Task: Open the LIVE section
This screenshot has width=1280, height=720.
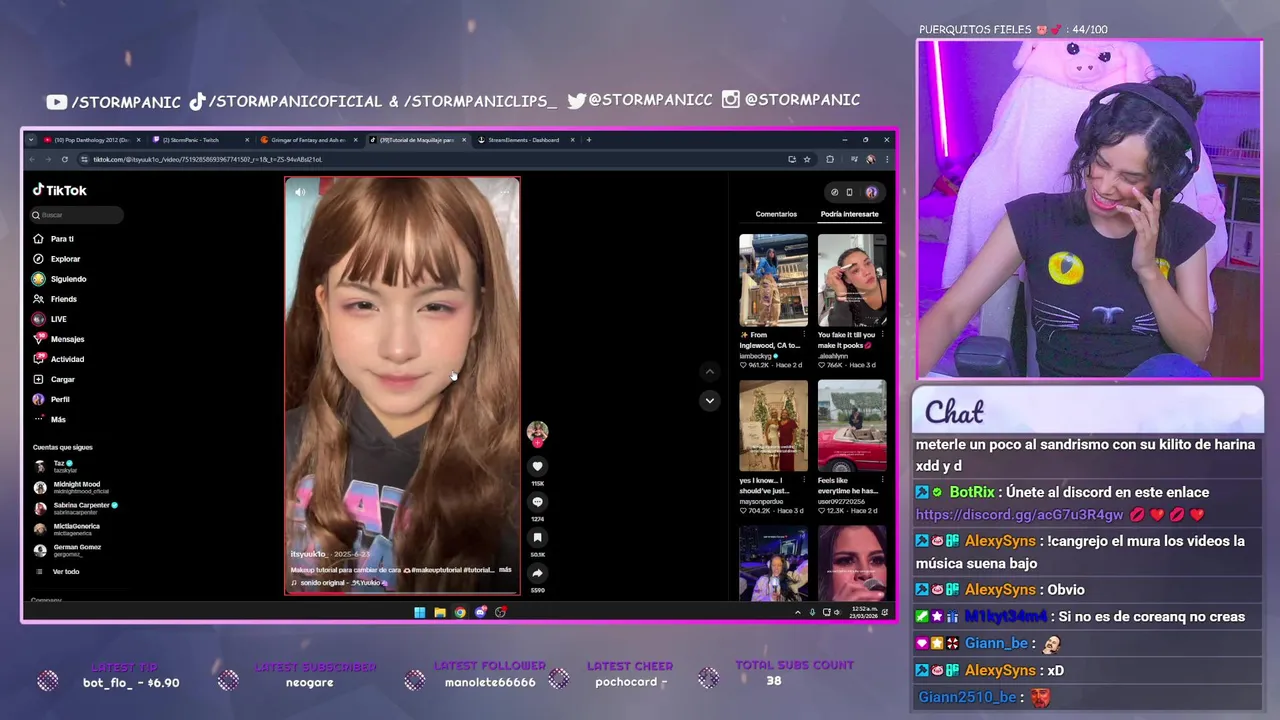Action: pos(50,319)
